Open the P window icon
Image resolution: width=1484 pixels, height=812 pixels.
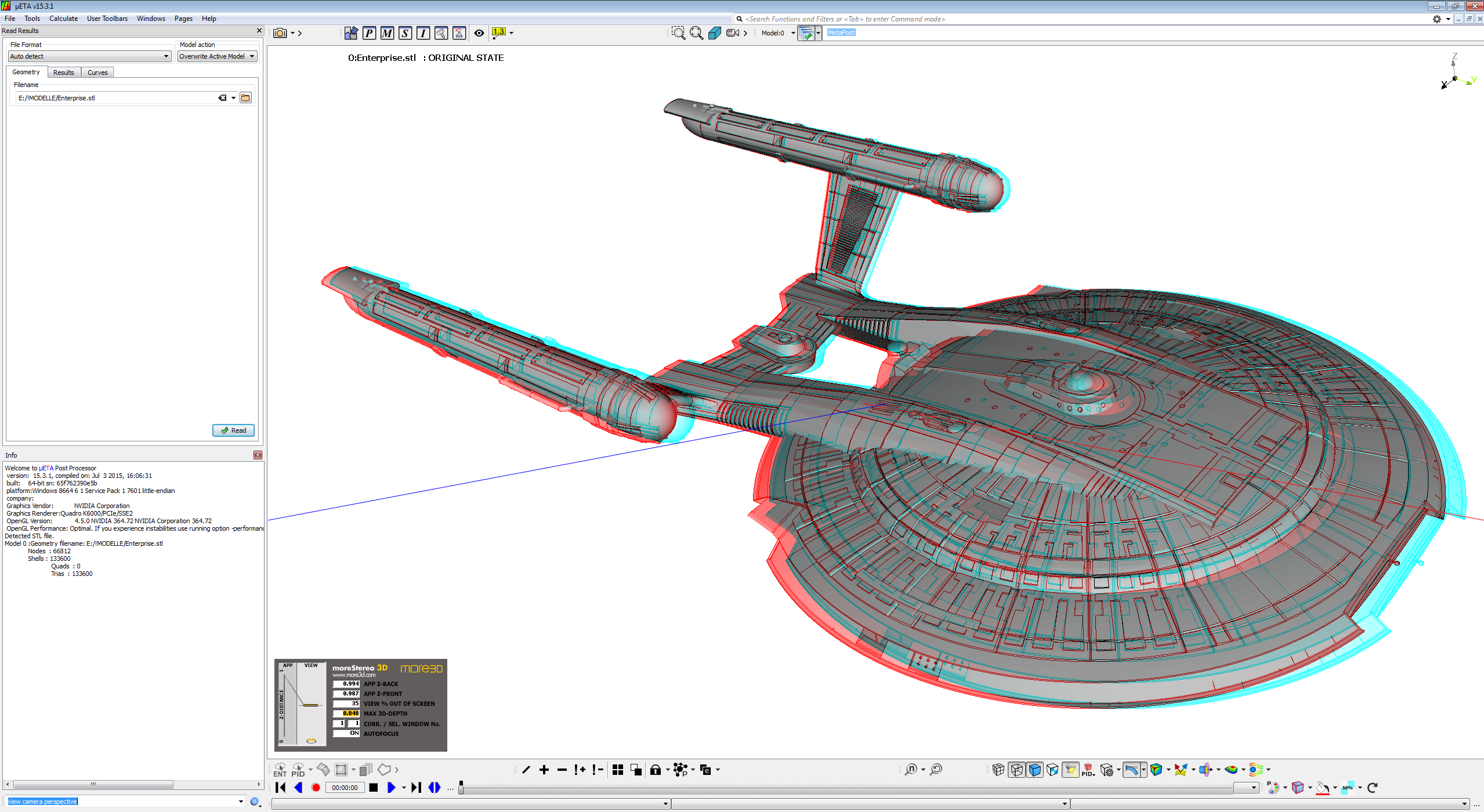click(x=369, y=33)
